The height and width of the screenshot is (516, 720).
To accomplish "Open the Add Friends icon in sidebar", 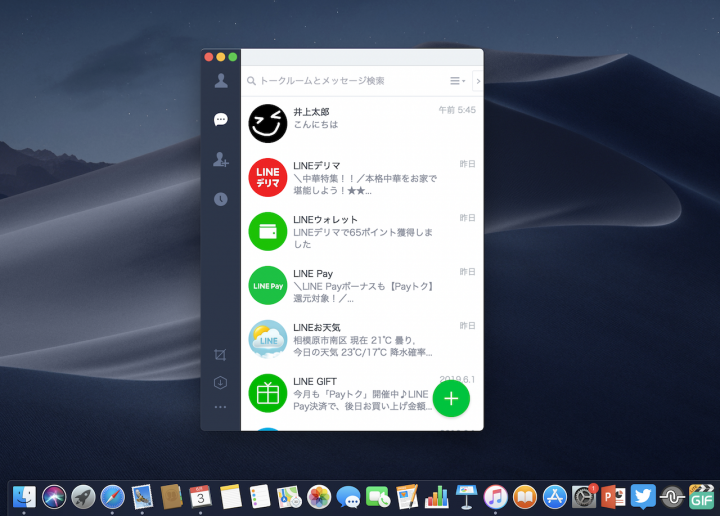I will (x=221, y=159).
